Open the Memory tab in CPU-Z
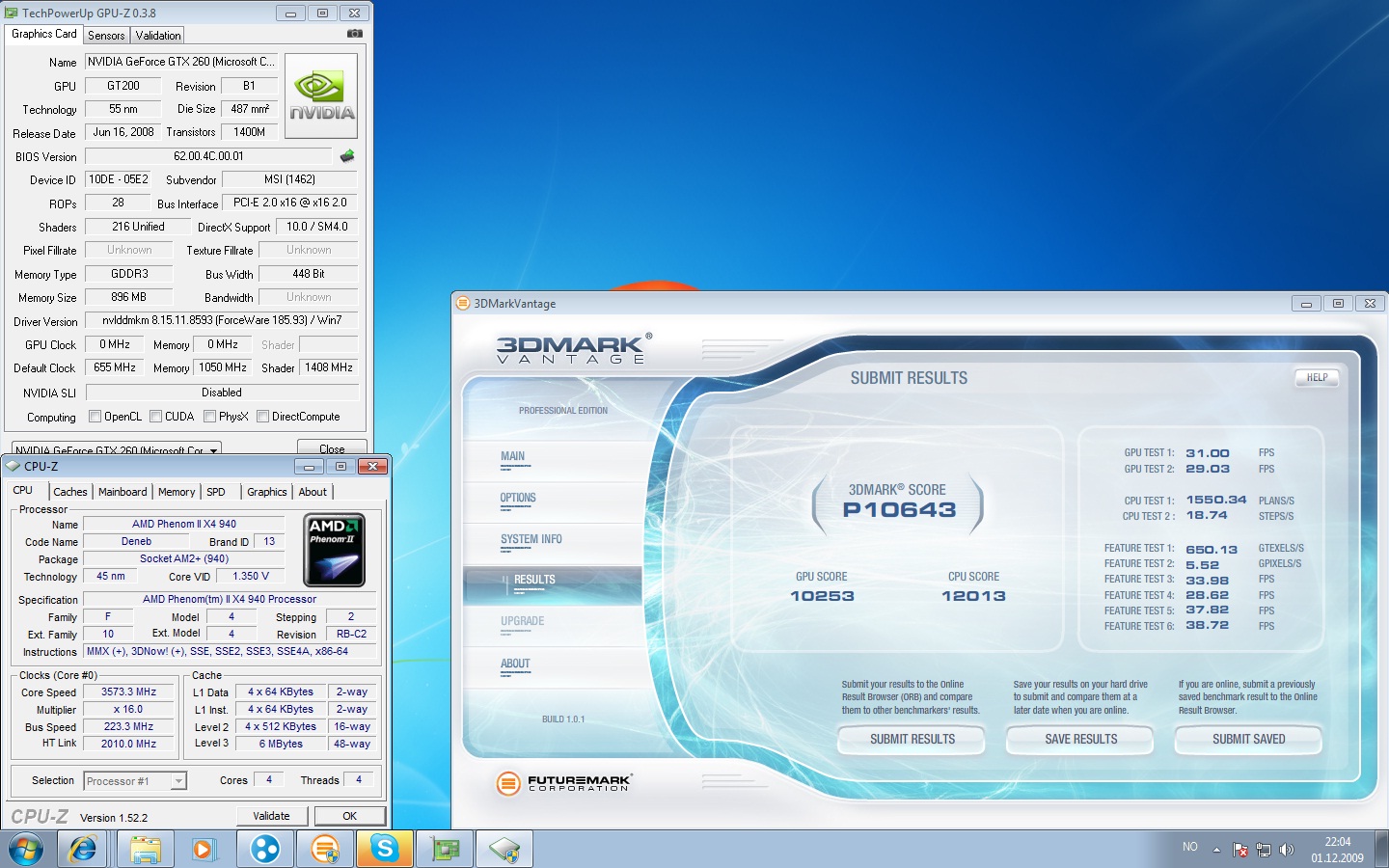 click(x=177, y=492)
